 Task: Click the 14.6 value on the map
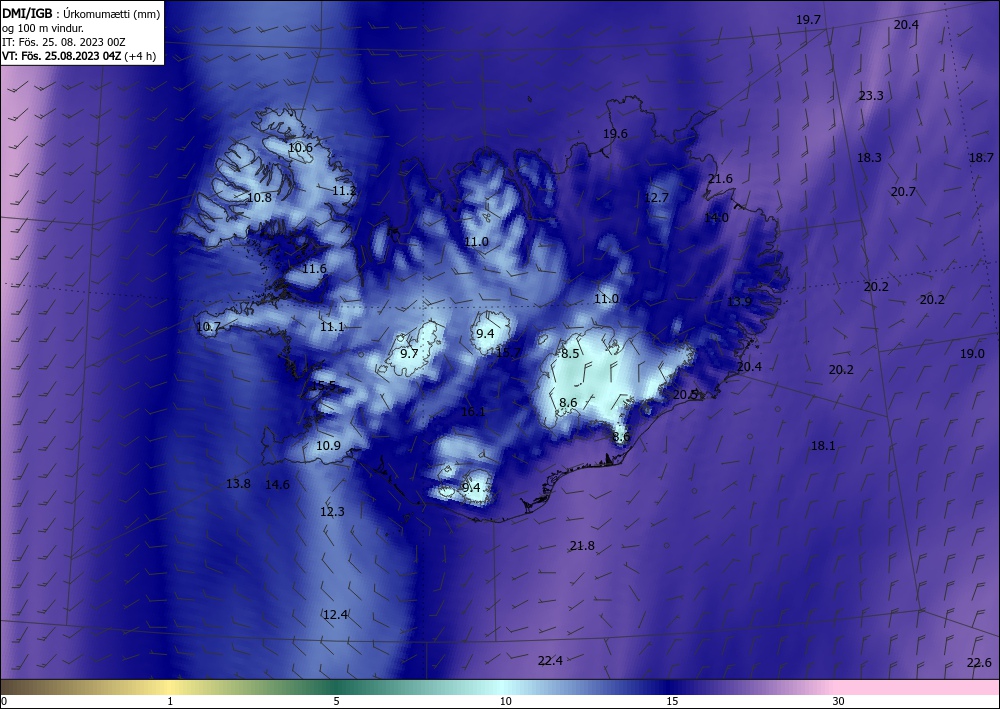pyautogui.click(x=277, y=485)
